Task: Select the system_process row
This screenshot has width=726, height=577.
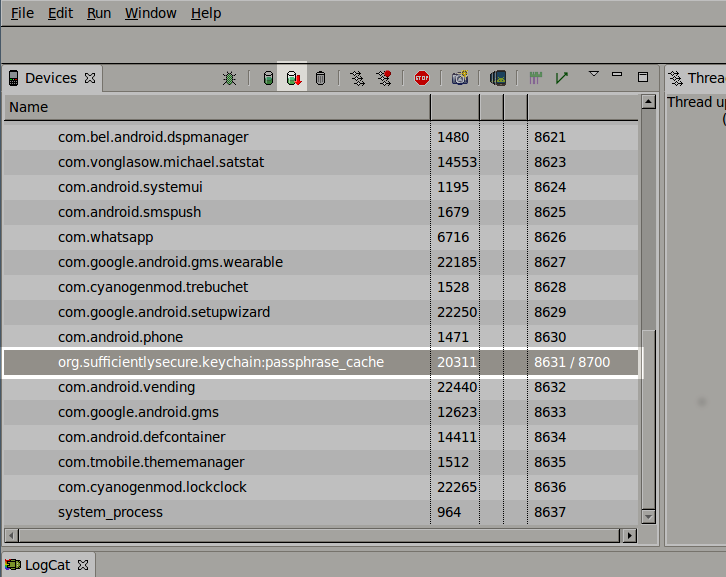Action: click(x=110, y=512)
